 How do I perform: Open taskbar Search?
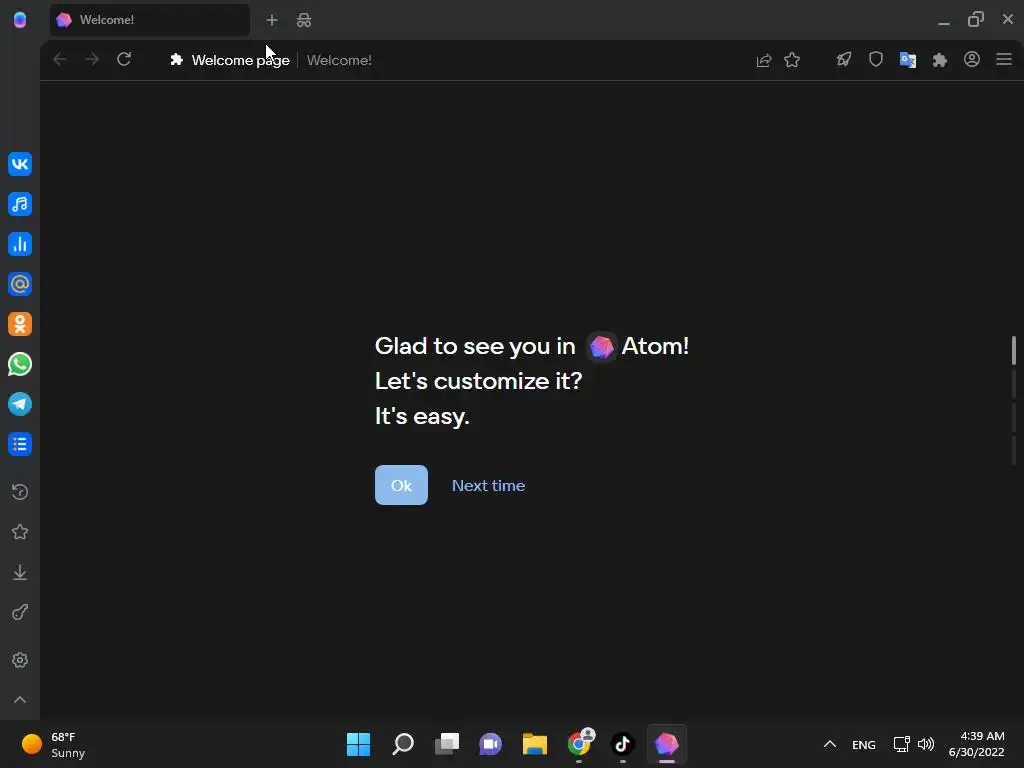(x=403, y=744)
